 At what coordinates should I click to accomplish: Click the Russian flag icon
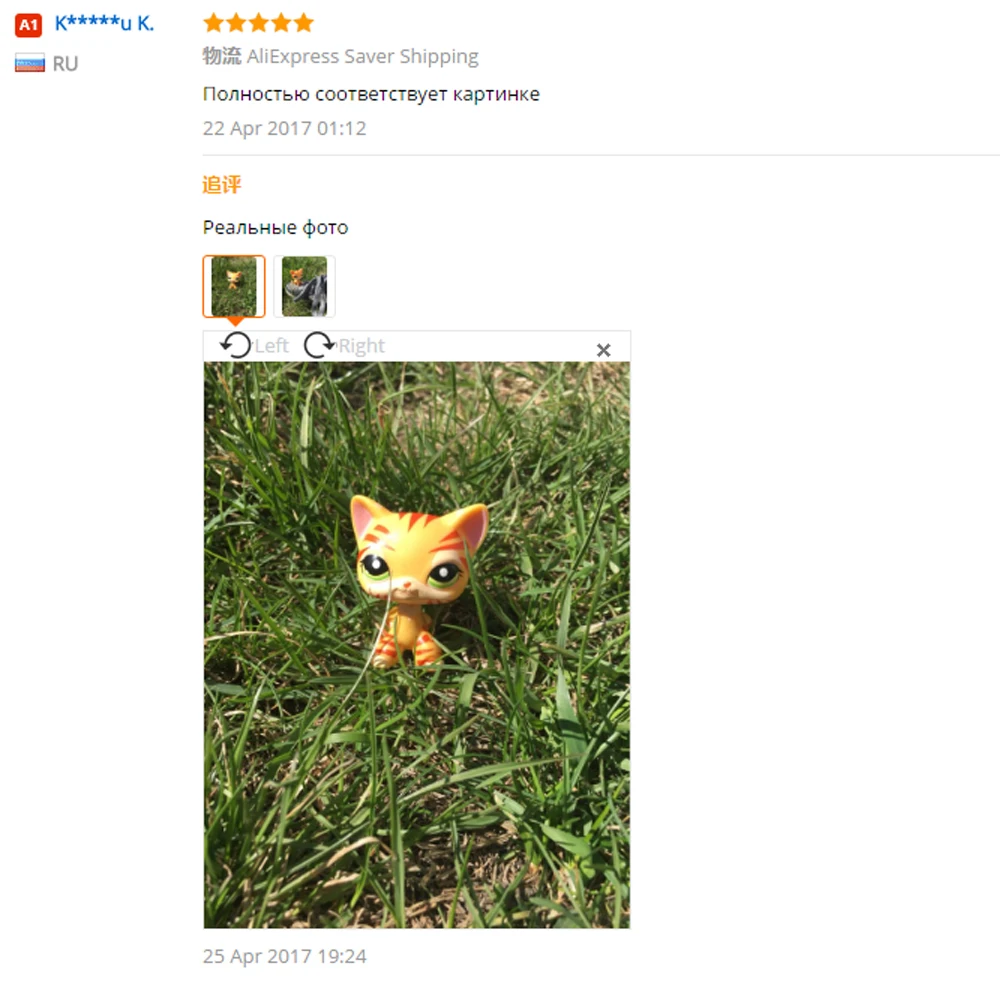coord(30,62)
